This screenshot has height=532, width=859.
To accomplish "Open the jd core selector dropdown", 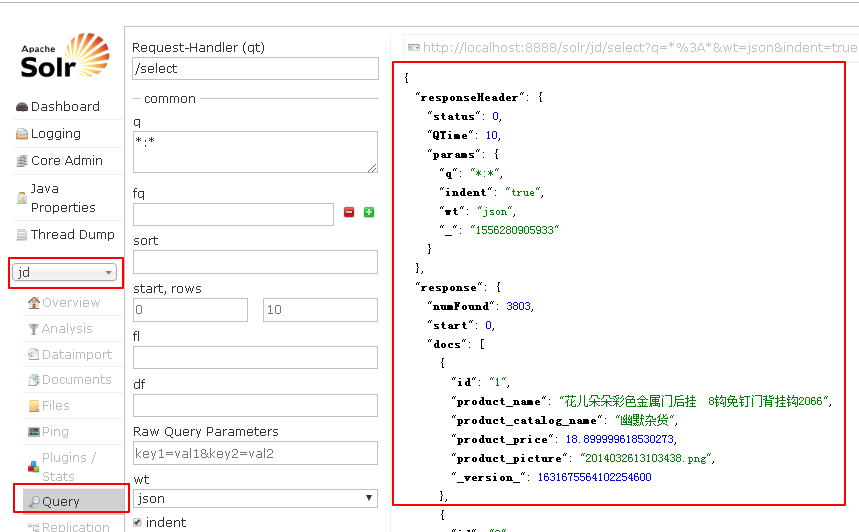I will pos(65,272).
